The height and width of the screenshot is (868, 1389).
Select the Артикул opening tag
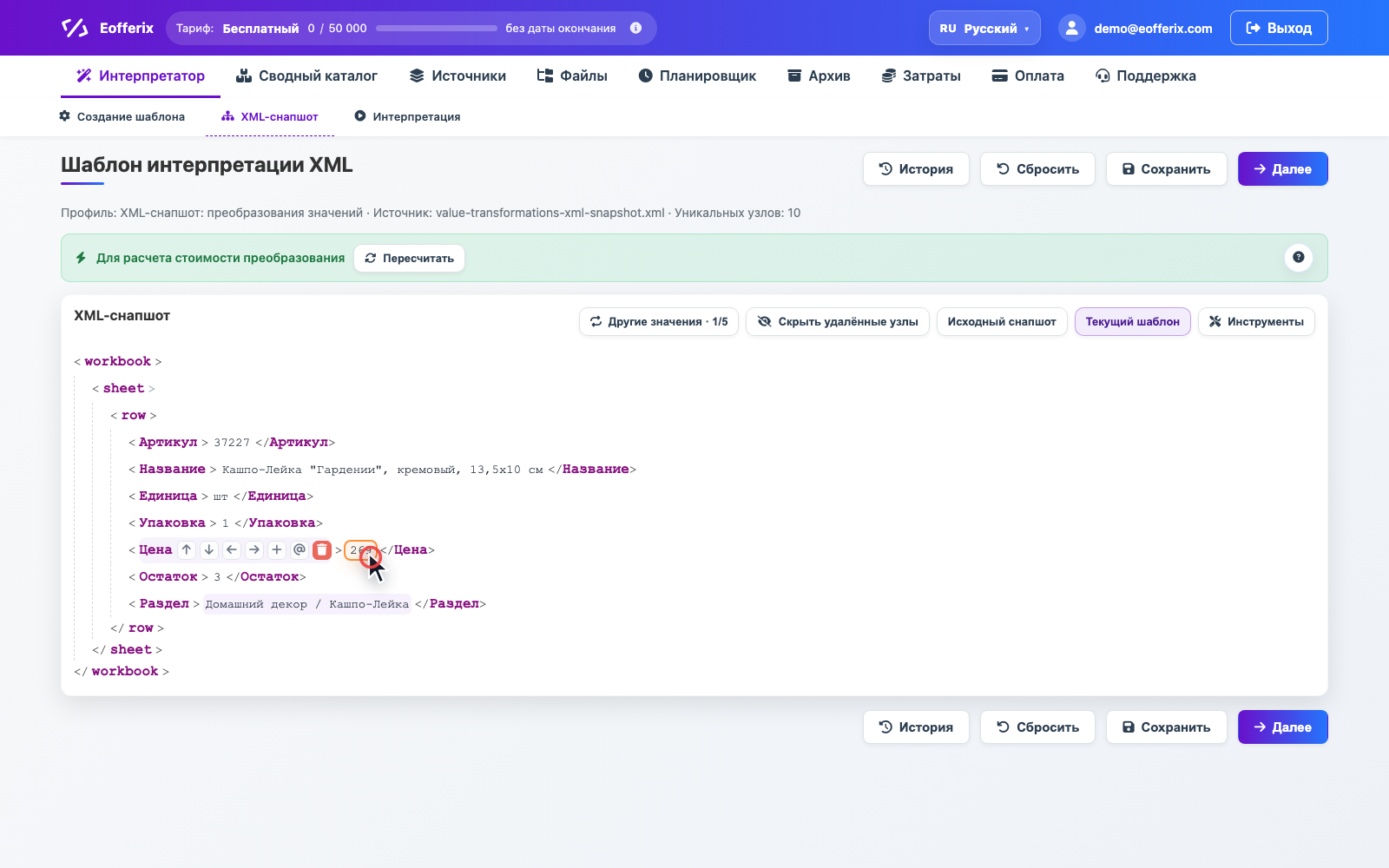pyautogui.click(x=168, y=442)
